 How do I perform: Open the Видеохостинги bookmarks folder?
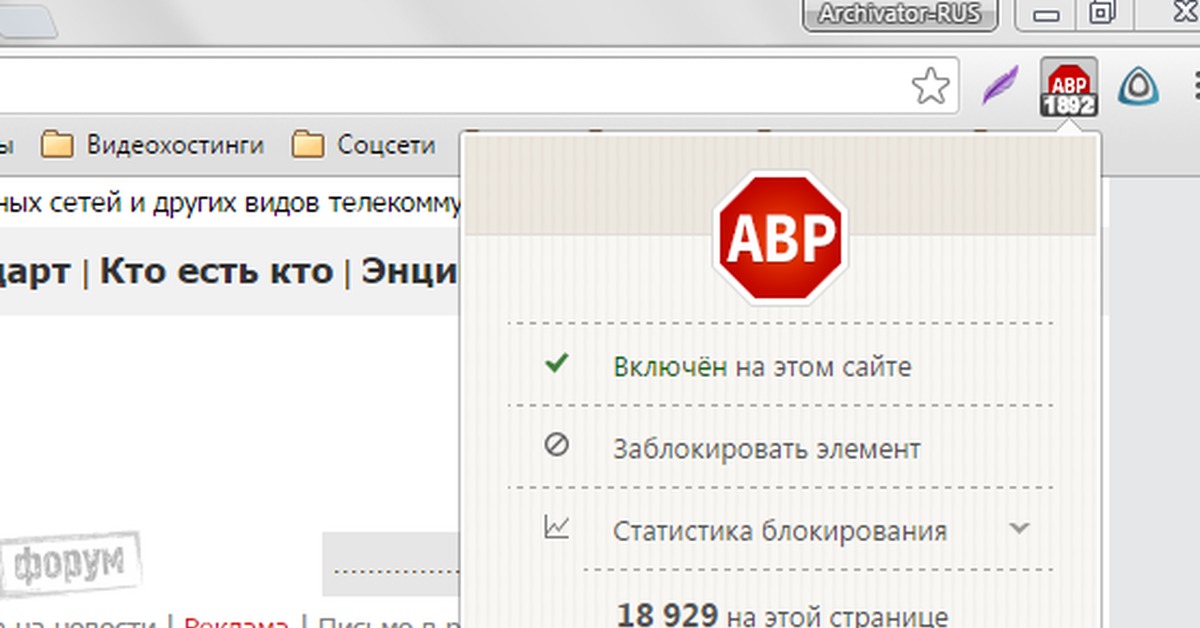tap(153, 145)
